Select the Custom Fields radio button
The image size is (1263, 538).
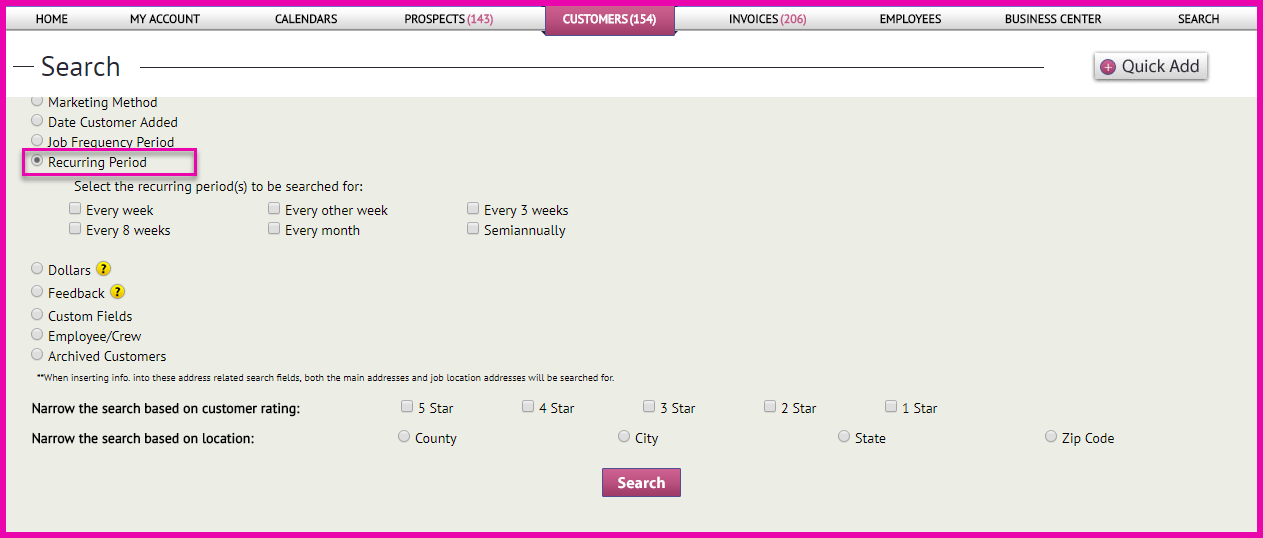[x=37, y=314]
